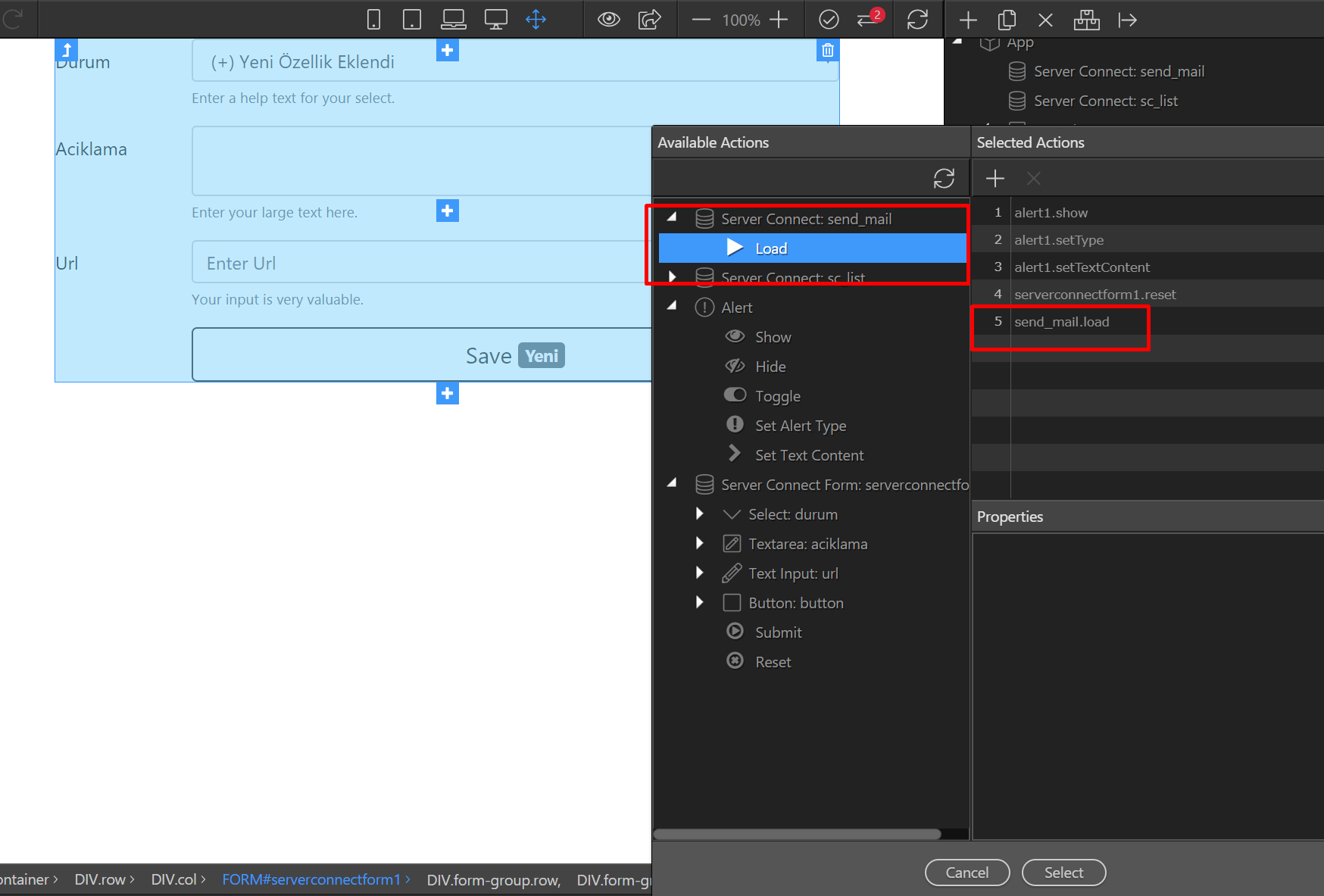Click into the Enter Url input field
This screenshot has height=896, width=1324.
[422, 263]
